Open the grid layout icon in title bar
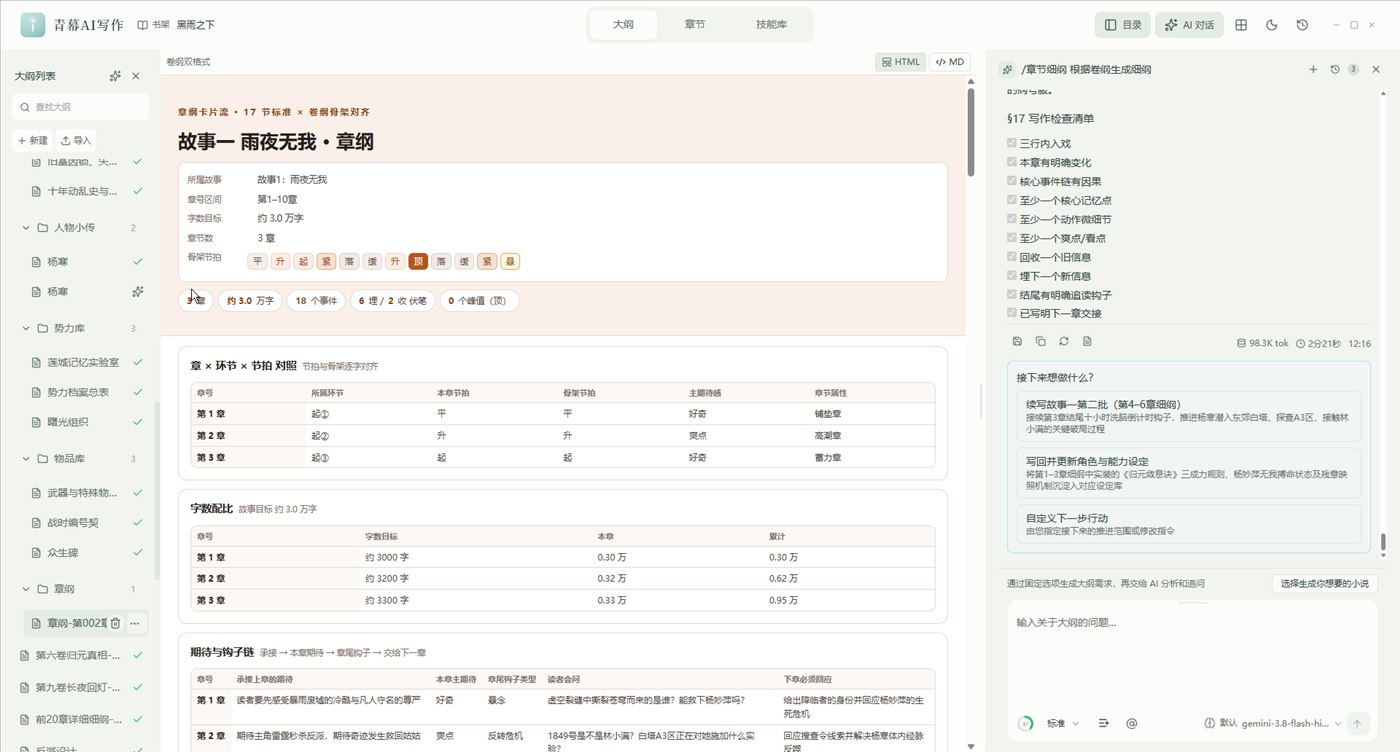 (x=1241, y=25)
